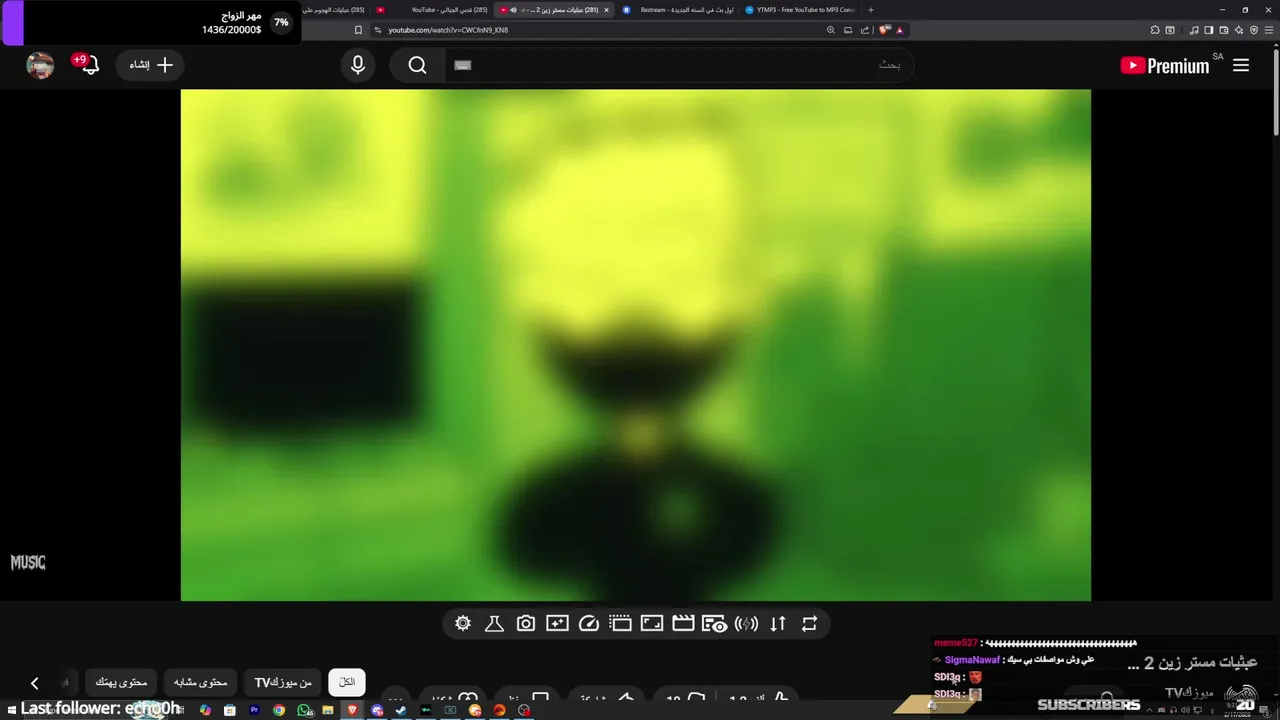Click the YouTube Premium logo
Screen dimensions: 1280x720
[x=1165, y=66]
